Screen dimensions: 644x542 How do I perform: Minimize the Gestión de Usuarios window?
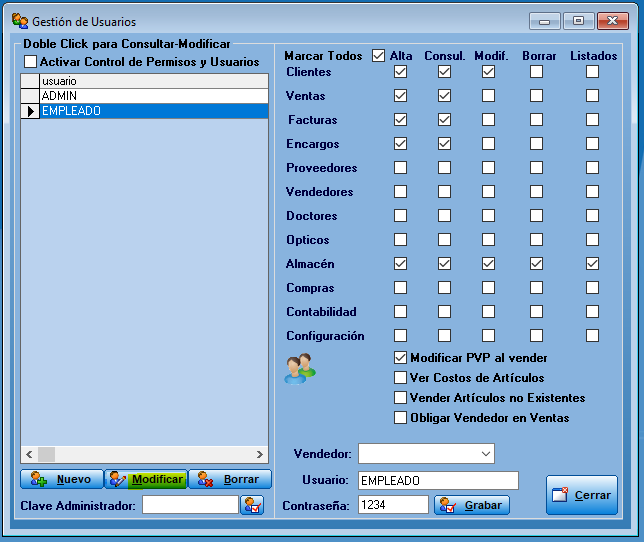click(x=545, y=21)
